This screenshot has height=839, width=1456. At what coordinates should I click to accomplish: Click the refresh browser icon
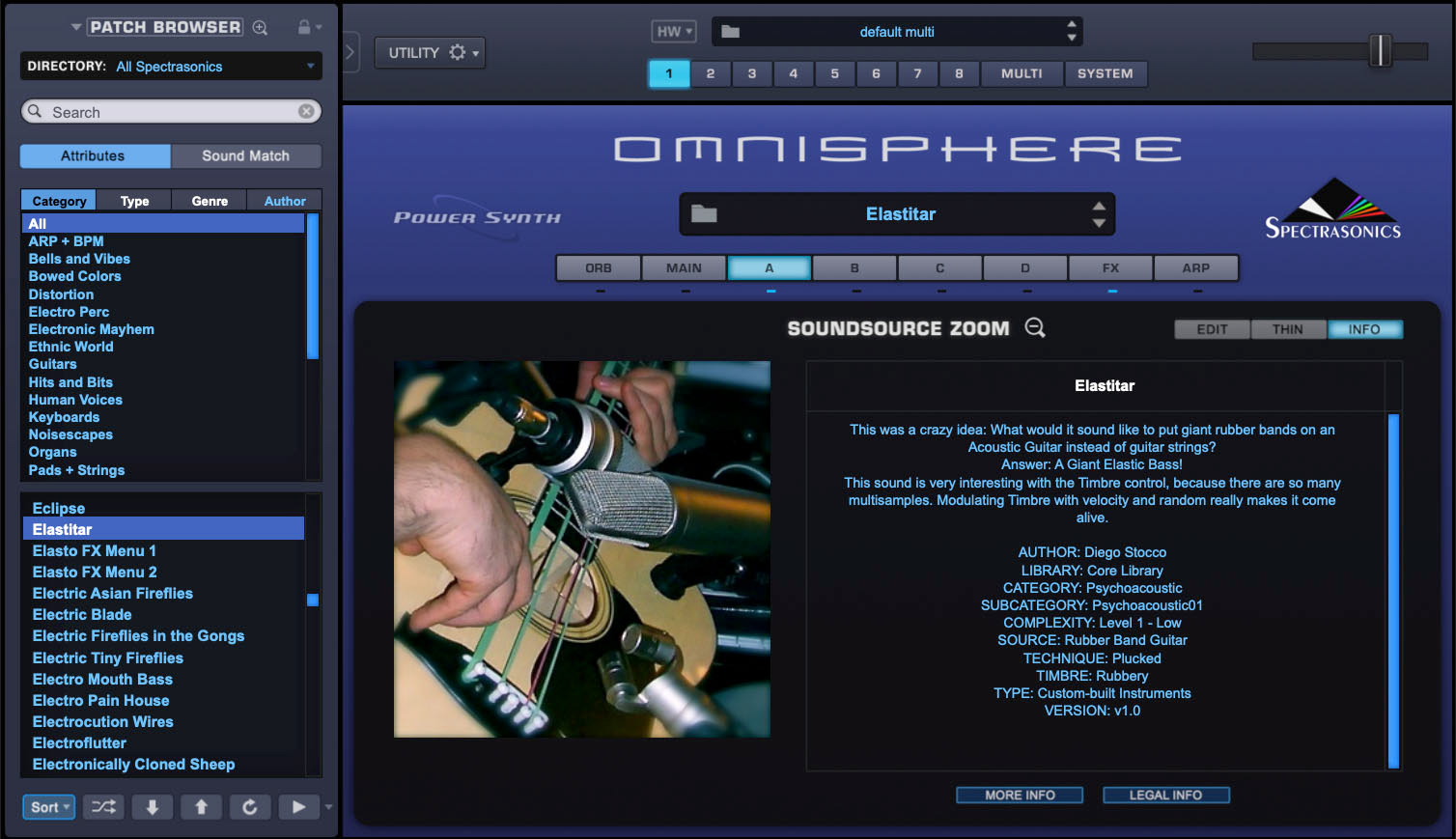coord(250,807)
